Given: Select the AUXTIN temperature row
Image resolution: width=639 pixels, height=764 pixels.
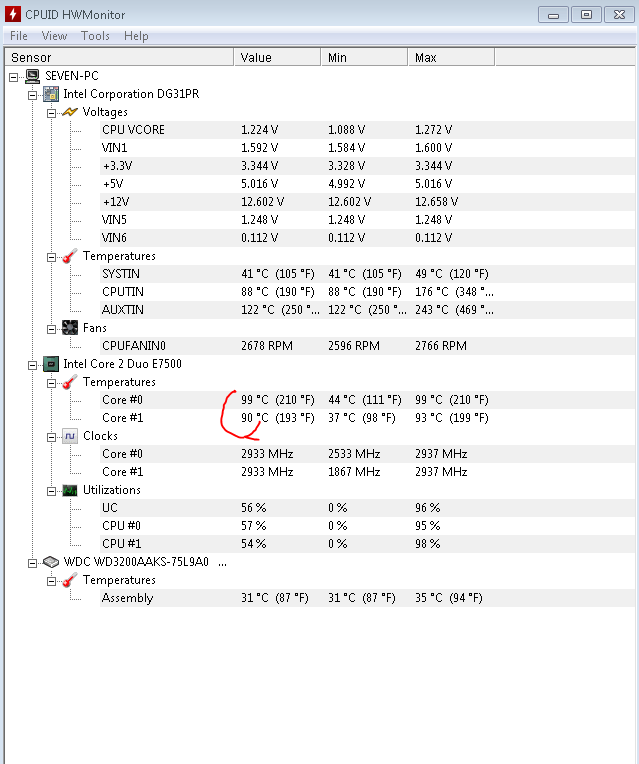Looking at the screenshot, I should point(368,310).
